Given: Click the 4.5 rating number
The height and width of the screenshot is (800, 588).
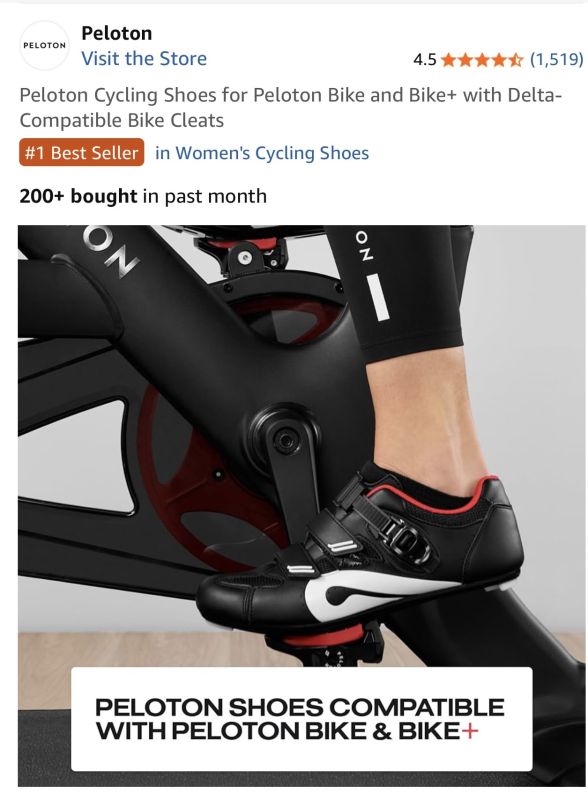Looking at the screenshot, I should click(425, 60).
